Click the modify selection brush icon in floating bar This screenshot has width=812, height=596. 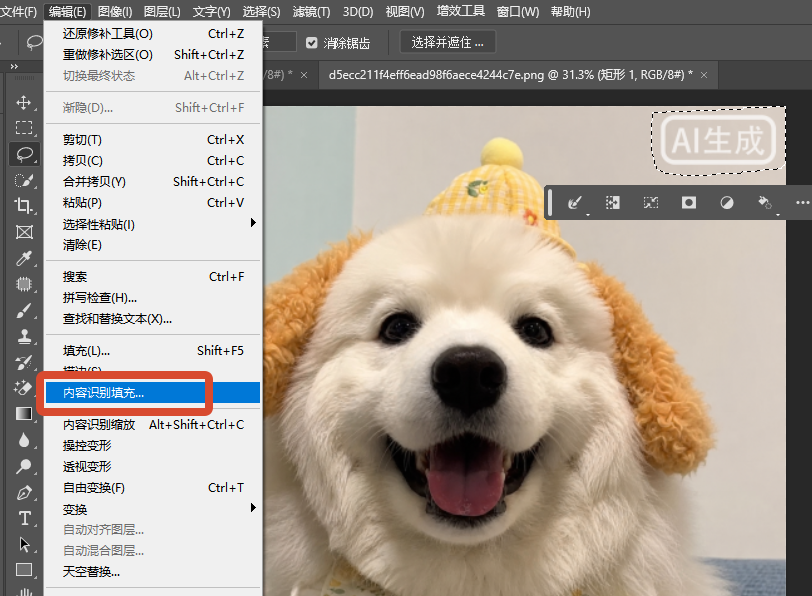pos(574,202)
